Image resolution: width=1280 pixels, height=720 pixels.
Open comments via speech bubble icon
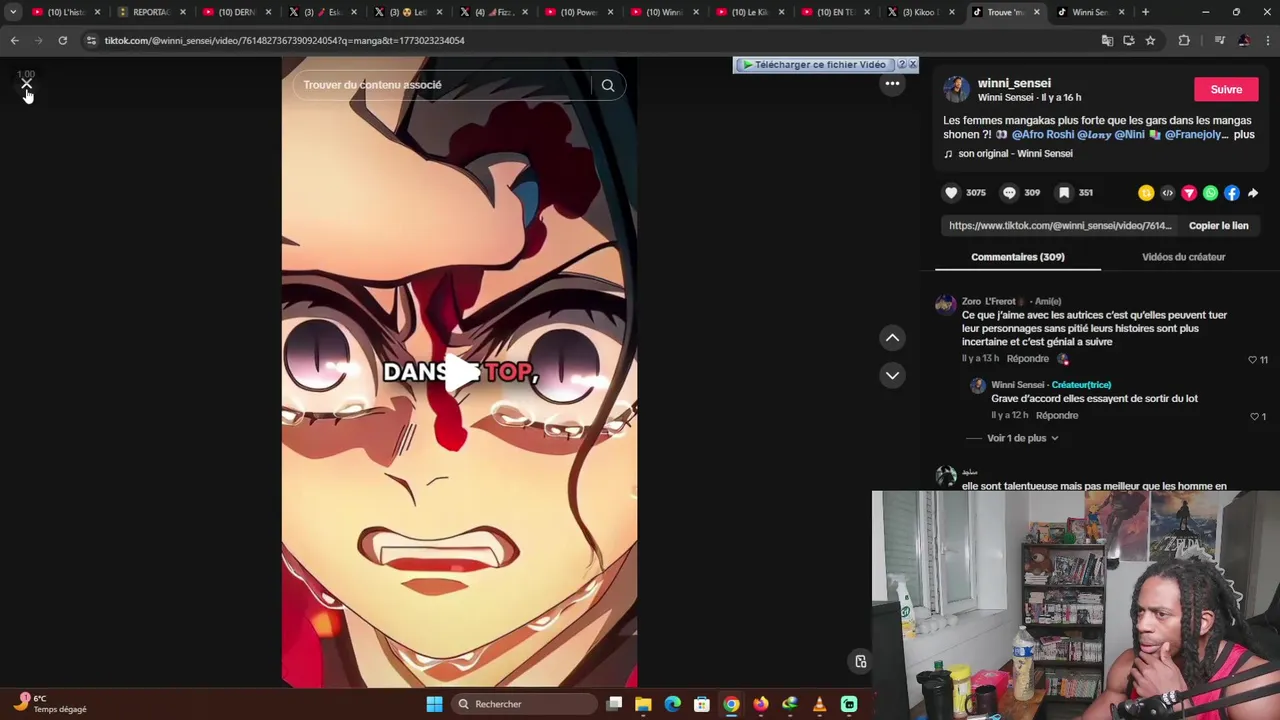(1009, 192)
